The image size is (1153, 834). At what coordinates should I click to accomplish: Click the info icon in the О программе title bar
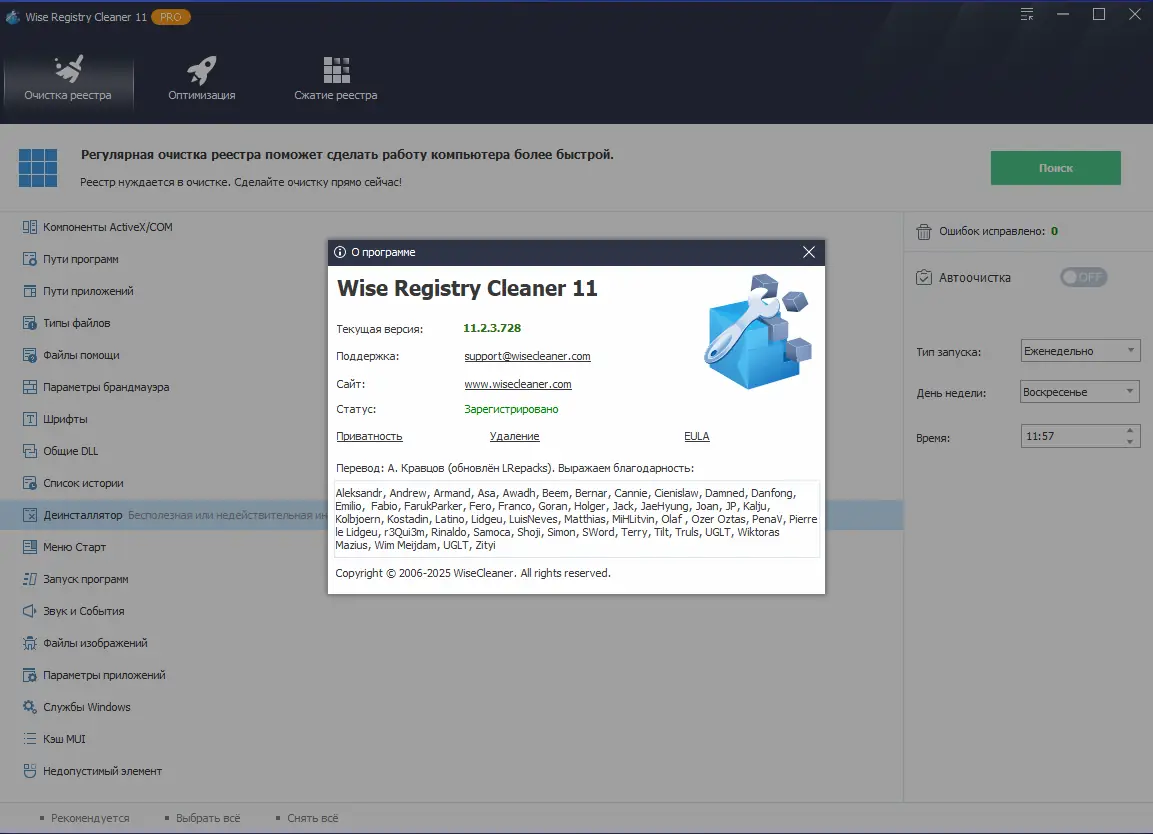point(340,252)
